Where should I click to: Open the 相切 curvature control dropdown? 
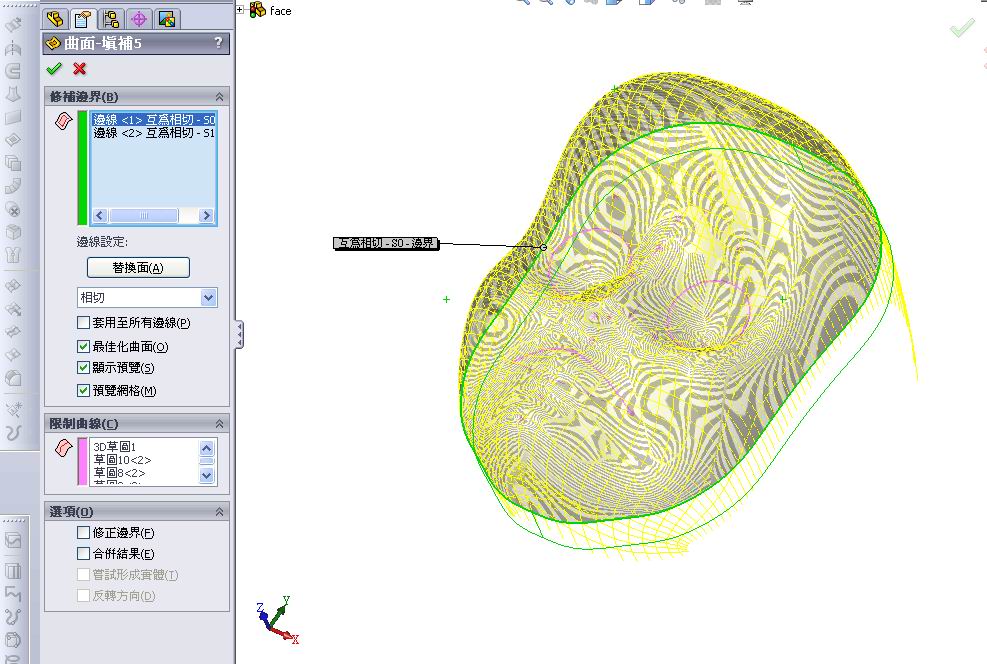(x=208, y=297)
